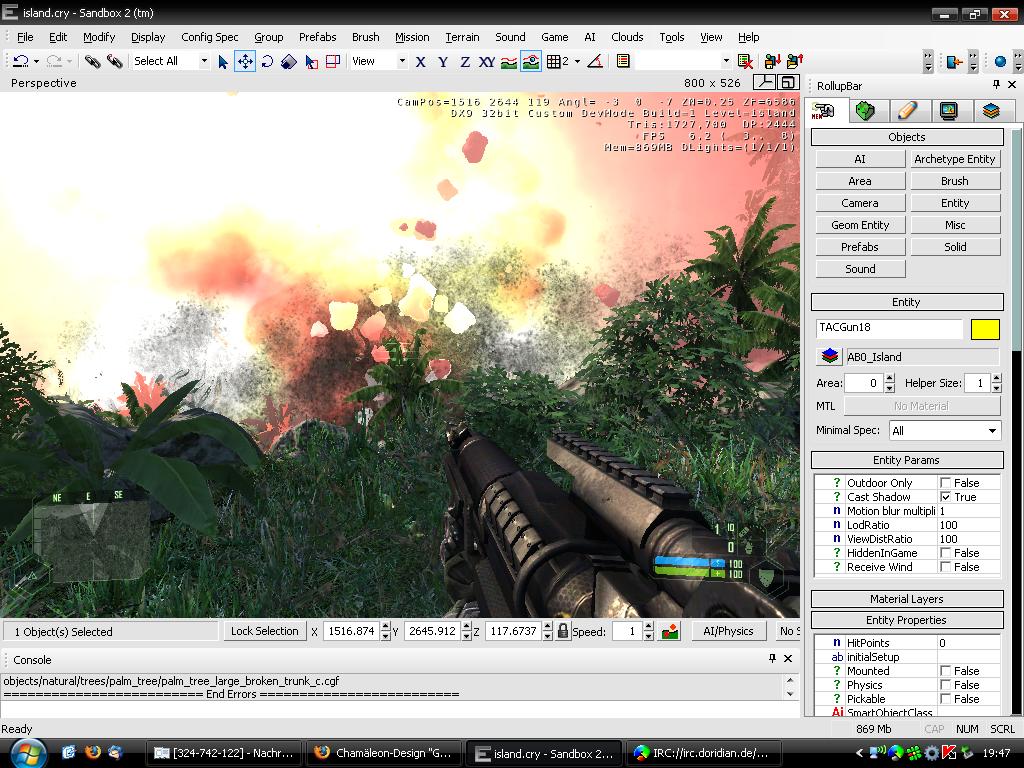Click the yellow entity color swatch
This screenshot has width=1024, height=768.
tap(985, 329)
